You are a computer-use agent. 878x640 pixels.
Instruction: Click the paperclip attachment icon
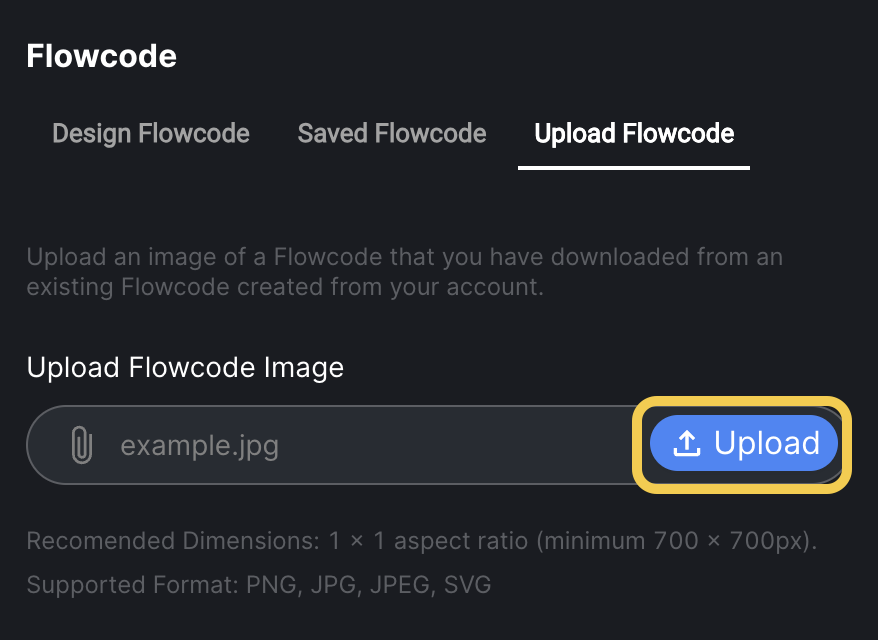point(82,445)
